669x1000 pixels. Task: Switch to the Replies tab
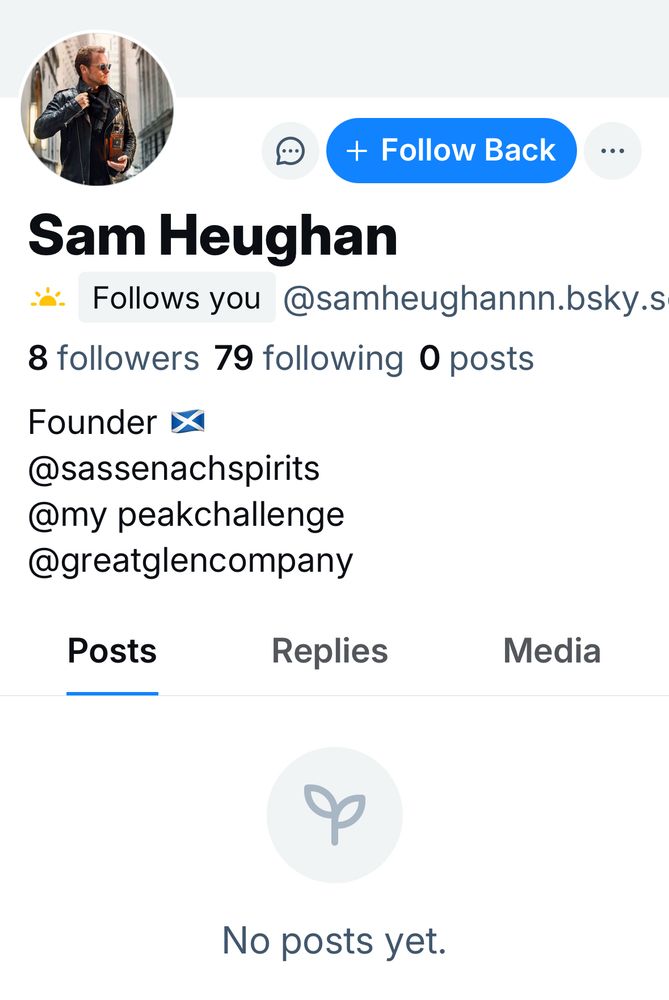[x=330, y=651]
